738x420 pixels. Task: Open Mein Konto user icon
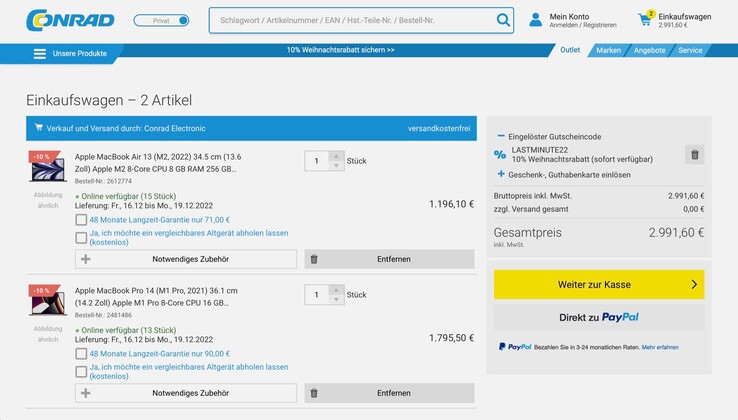point(536,20)
